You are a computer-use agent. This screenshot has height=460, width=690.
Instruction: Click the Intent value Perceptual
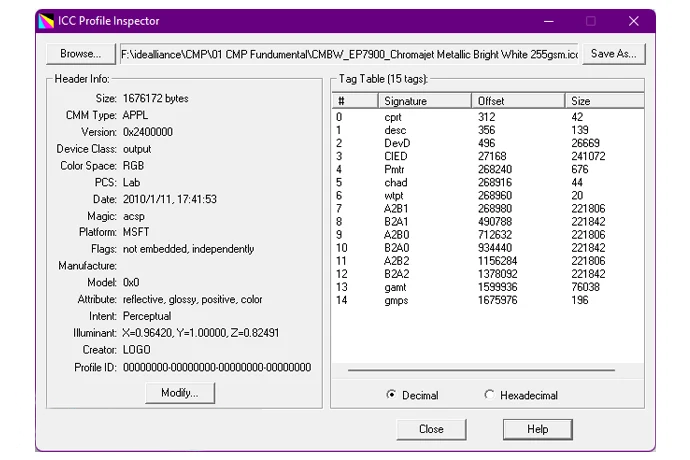[147, 316]
